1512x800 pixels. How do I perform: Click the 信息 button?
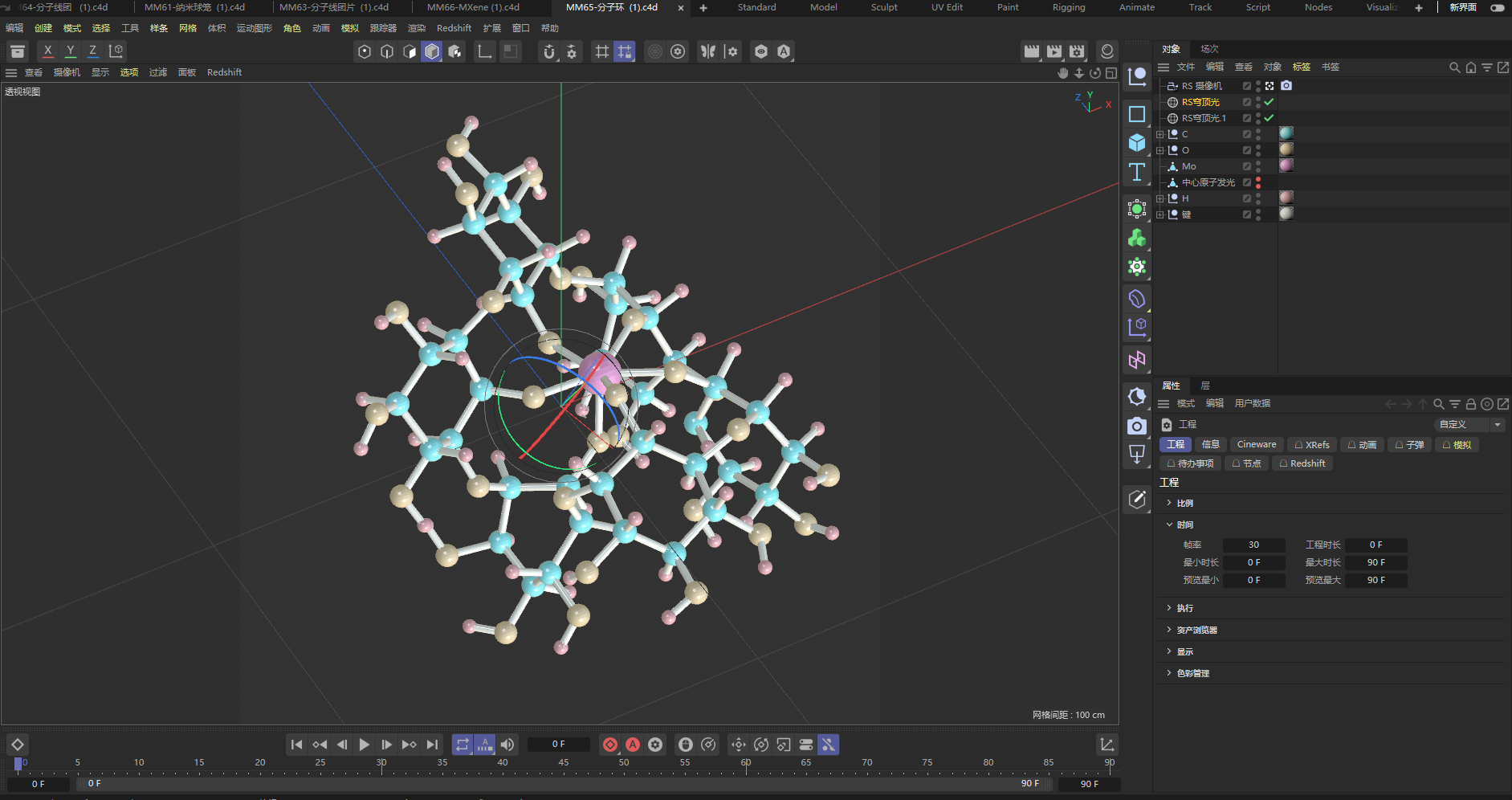point(1210,444)
